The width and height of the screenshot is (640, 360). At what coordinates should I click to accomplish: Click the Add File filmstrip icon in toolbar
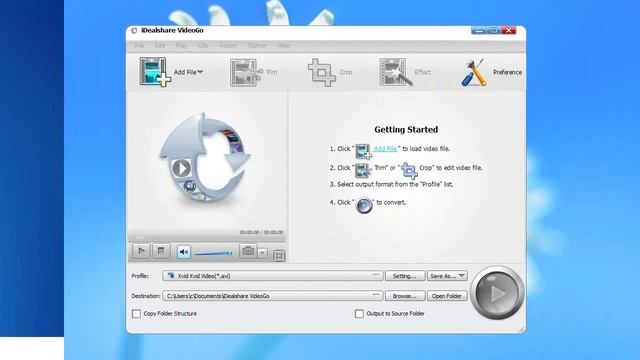pos(155,72)
